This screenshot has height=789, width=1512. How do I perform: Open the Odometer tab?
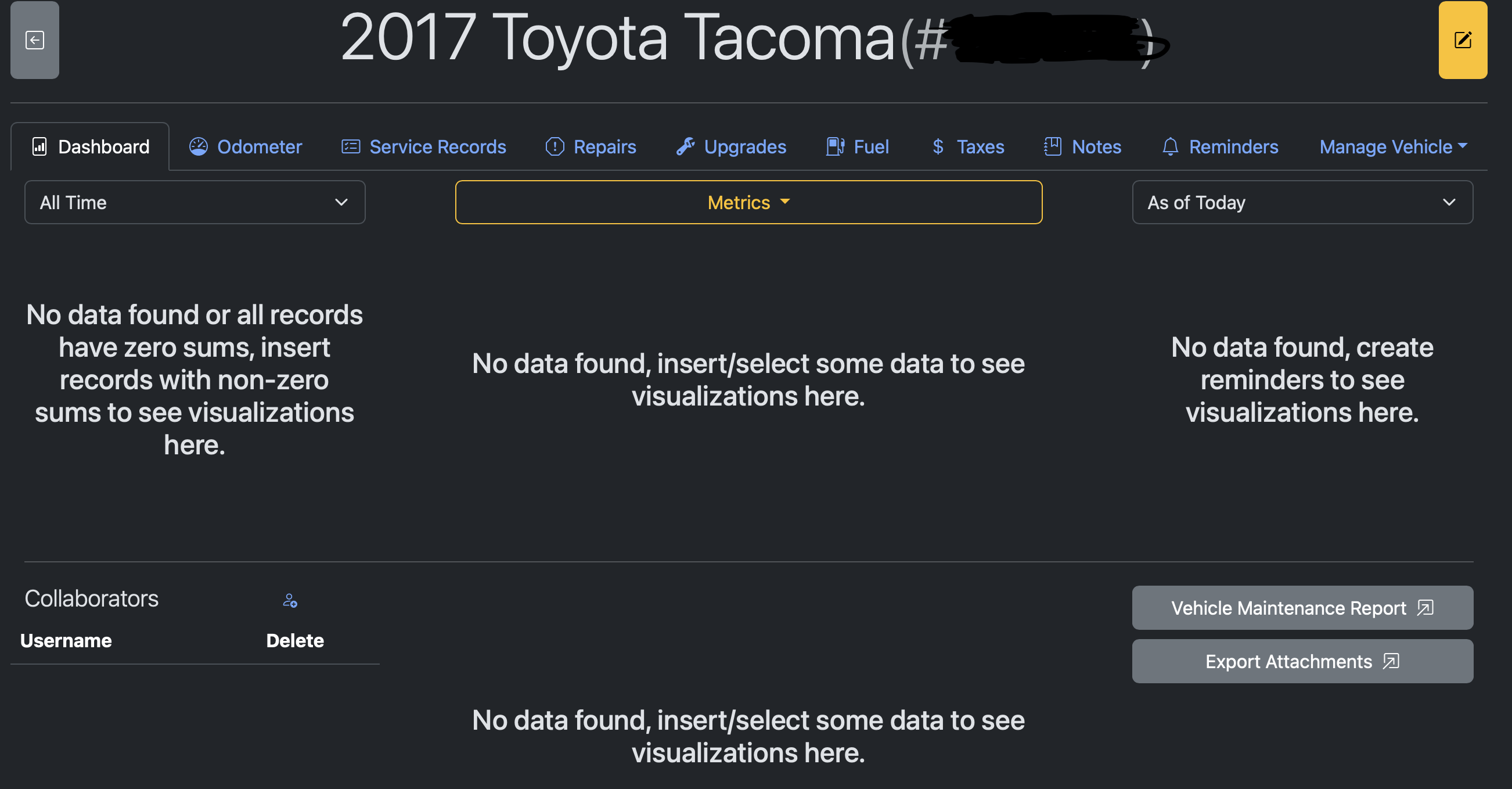pyautogui.click(x=246, y=146)
